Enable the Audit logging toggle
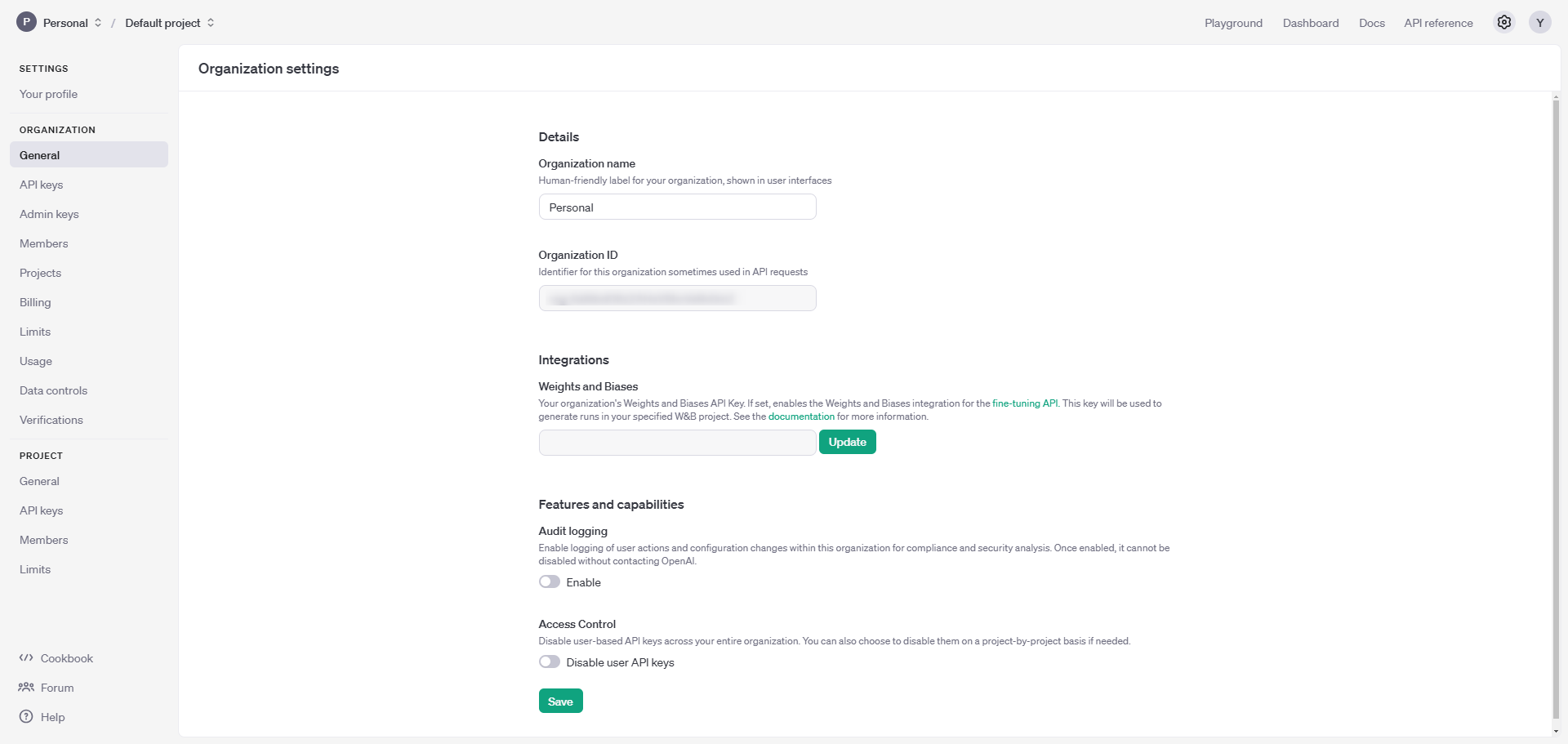Screen dimensions: 1568x744 coord(550,582)
